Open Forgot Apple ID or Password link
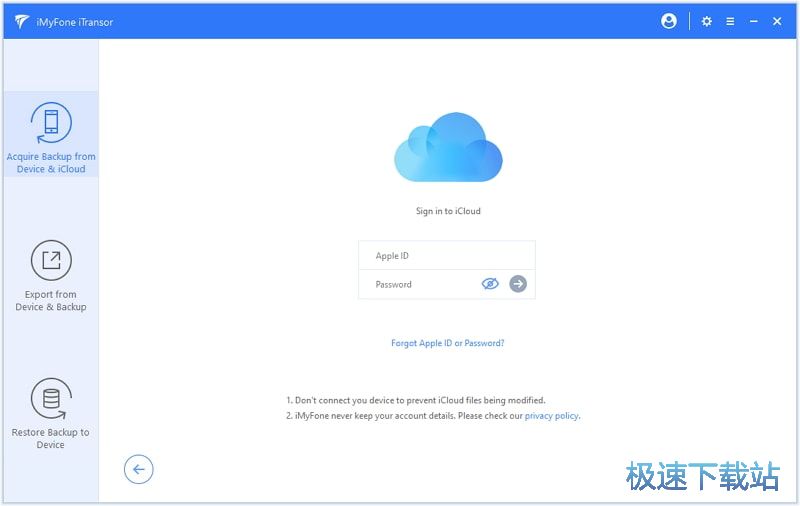 [x=447, y=343]
